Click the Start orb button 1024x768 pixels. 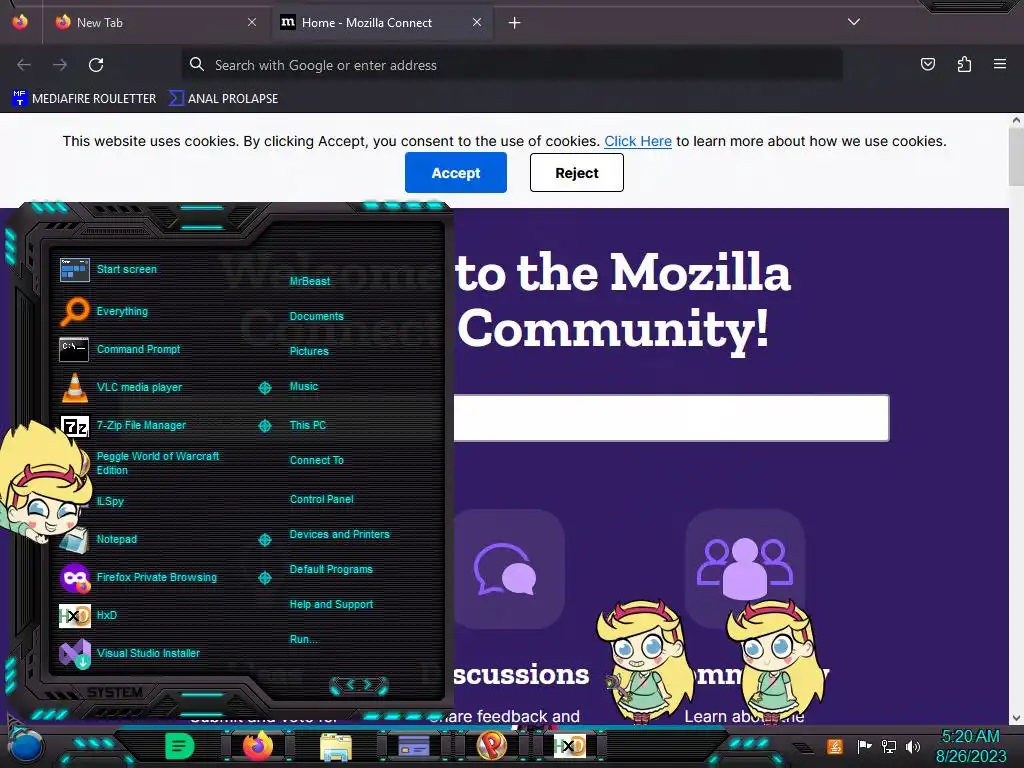(26, 746)
